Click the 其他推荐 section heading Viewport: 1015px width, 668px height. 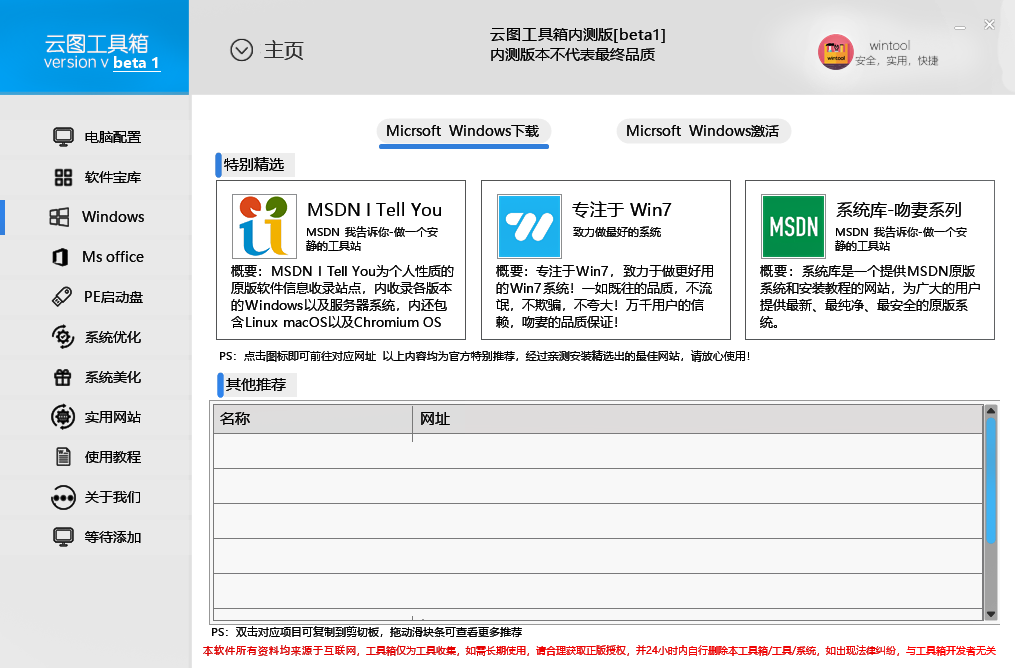256,385
